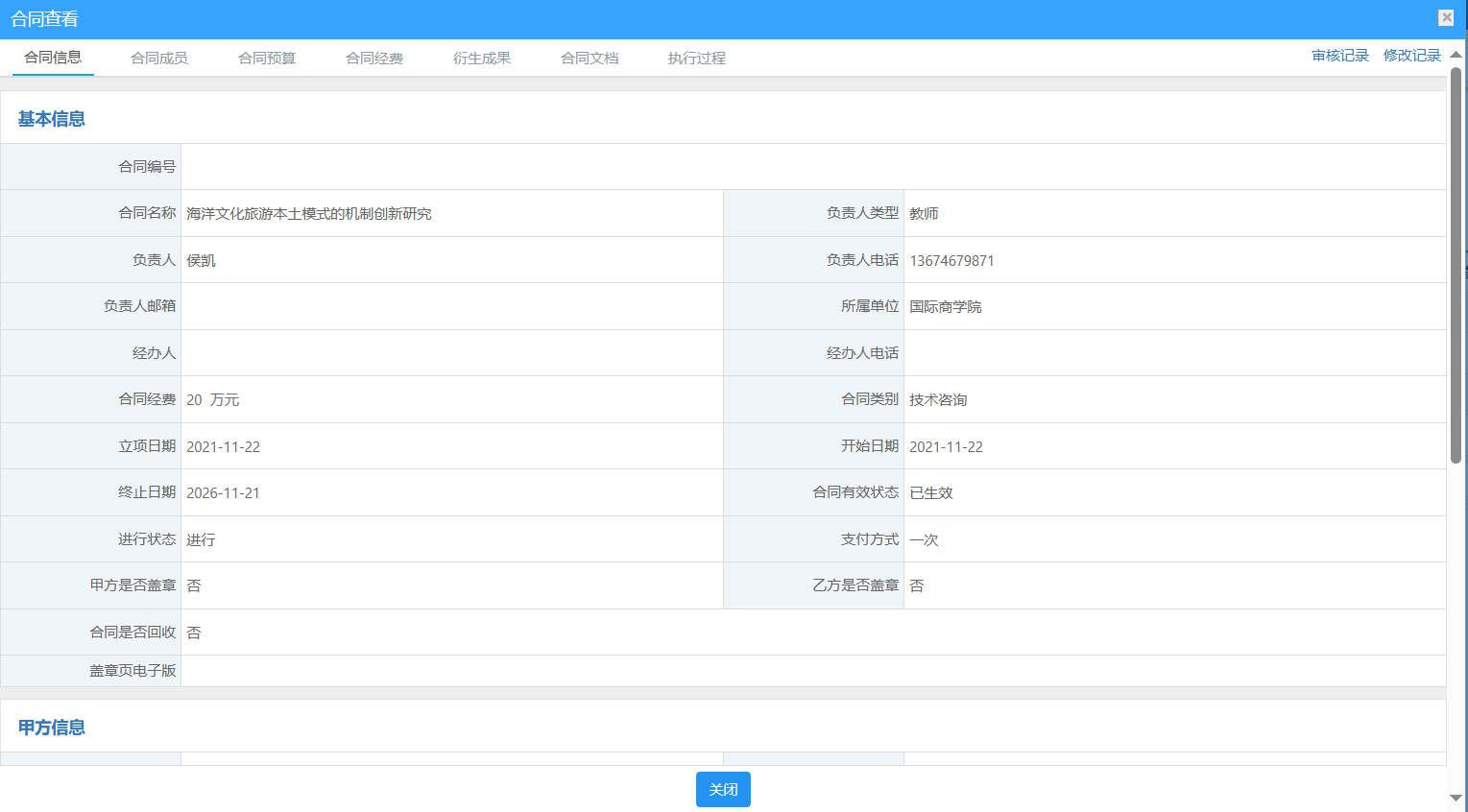The image size is (1468, 812).
Task: Open the 修改记录 link
Action: 1411,56
